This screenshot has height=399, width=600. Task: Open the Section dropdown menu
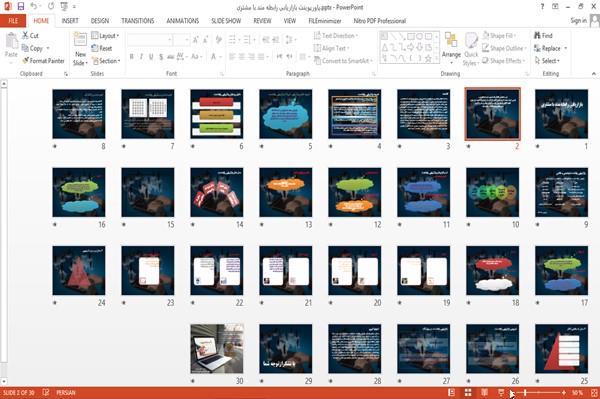106,61
